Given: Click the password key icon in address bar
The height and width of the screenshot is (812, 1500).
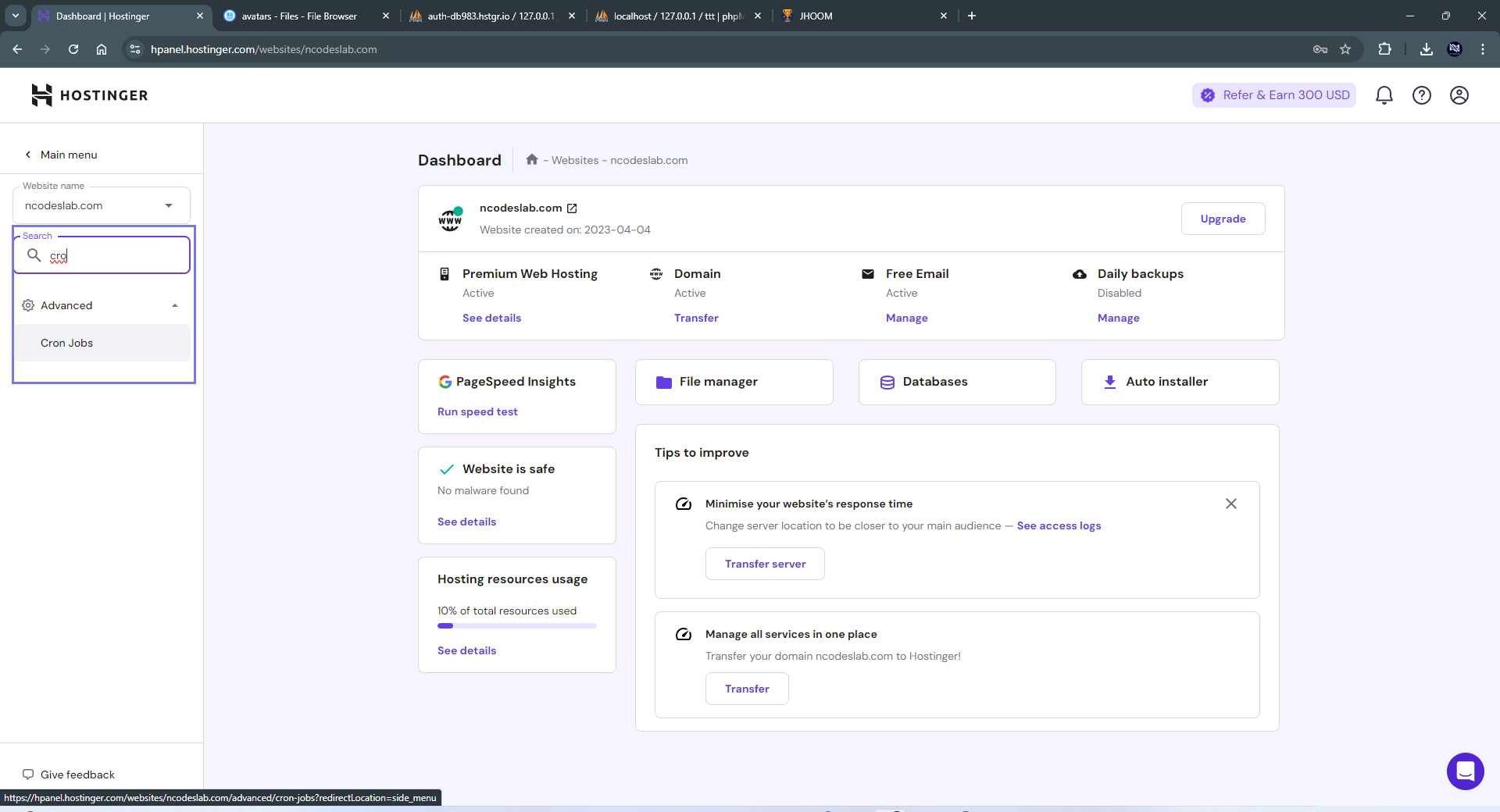Looking at the screenshot, I should coord(1320,49).
